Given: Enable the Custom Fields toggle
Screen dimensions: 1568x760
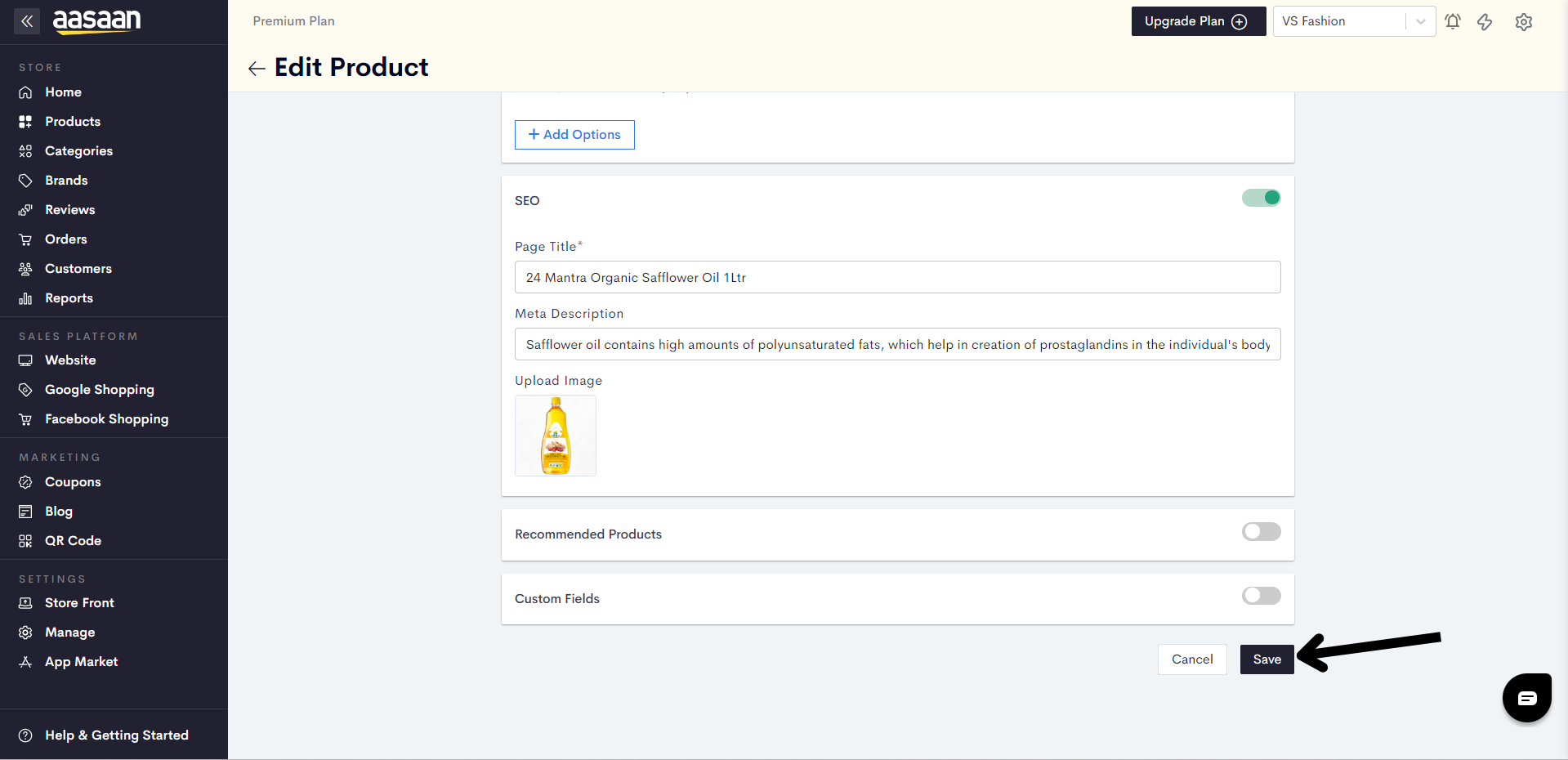Looking at the screenshot, I should 1262,596.
